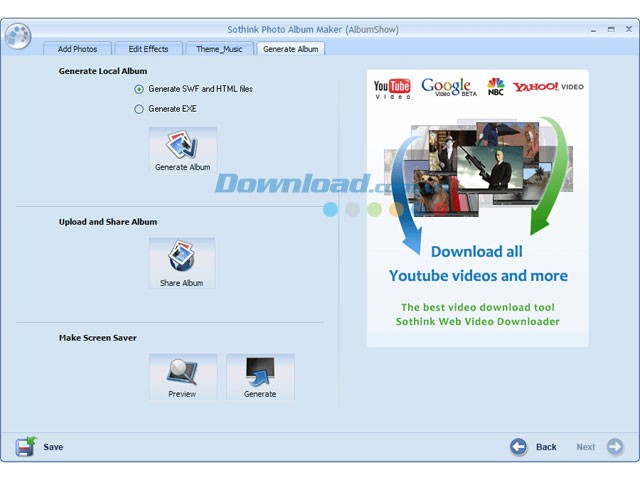Image resolution: width=640 pixels, height=480 pixels.
Task: Click the Upload and Share Album heading
Action: 108,222
